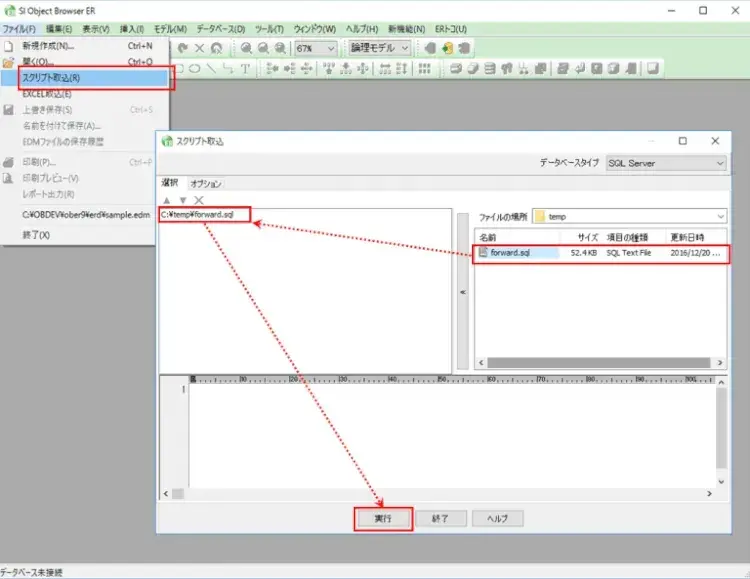Open the データベース(D) menu
The height and width of the screenshot is (579, 750).
click(221, 29)
